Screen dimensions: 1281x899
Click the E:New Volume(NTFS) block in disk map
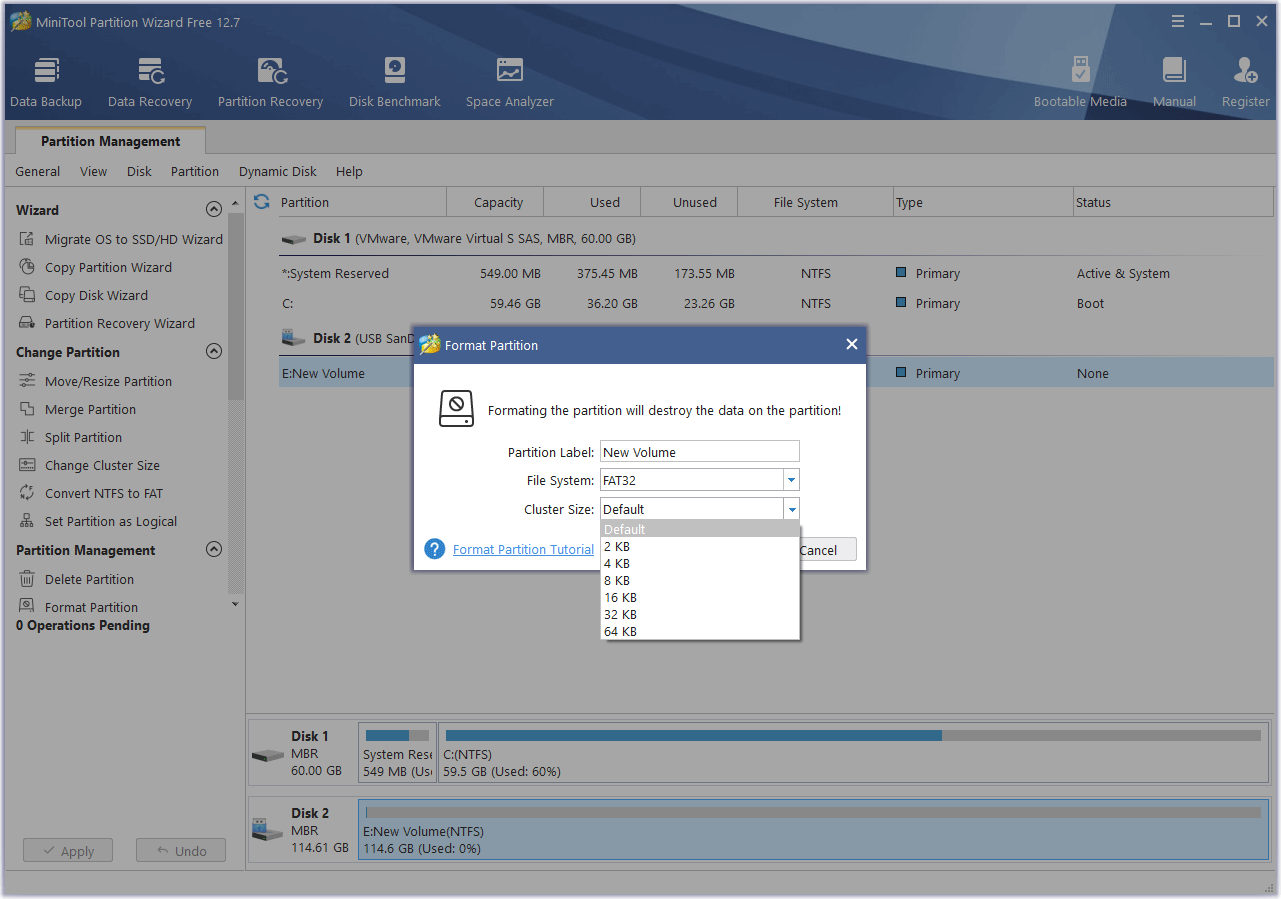[814, 829]
